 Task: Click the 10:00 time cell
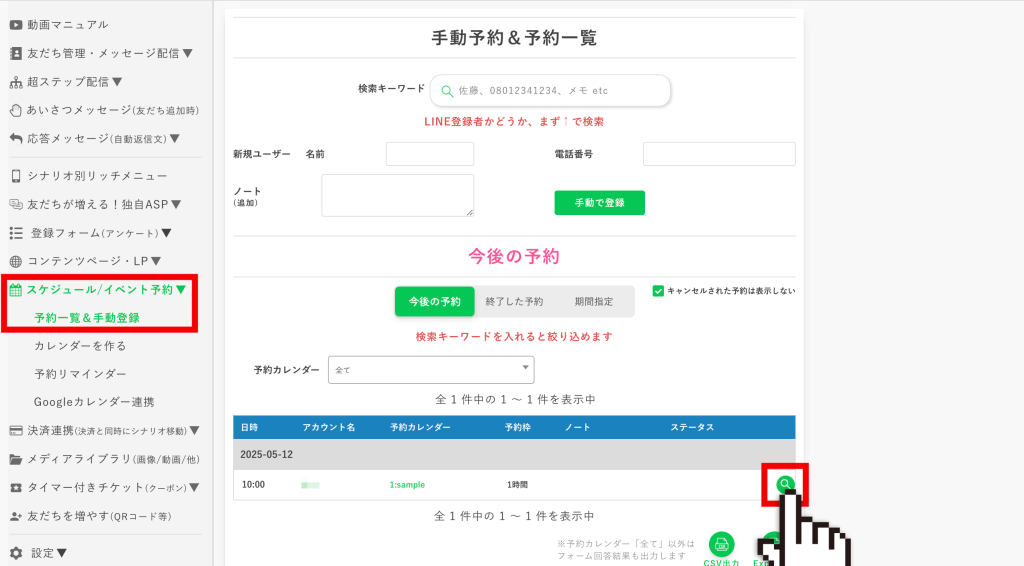pyautogui.click(x=253, y=485)
